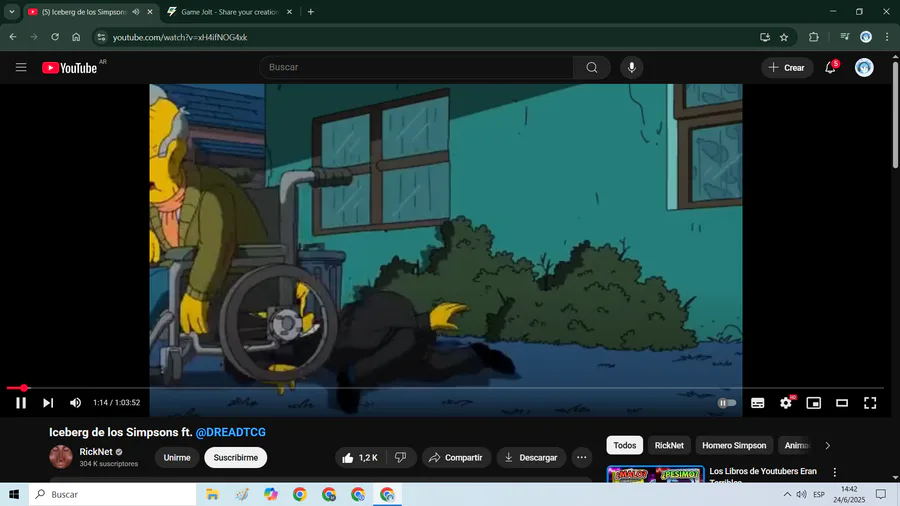This screenshot has width=900, height=506.
Task: Focus the YouTube Buscar search field
Action: [x=416, y=67]
